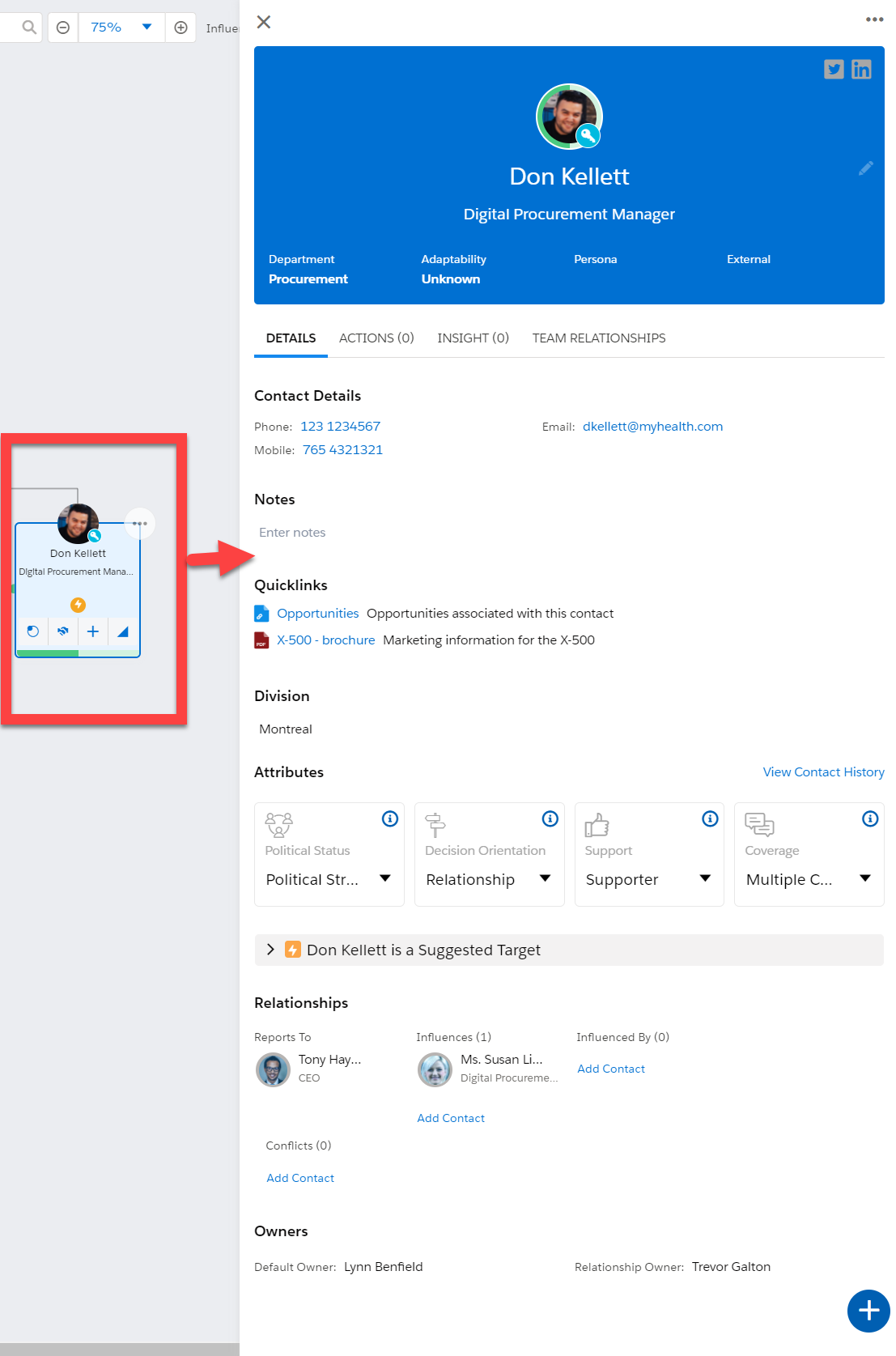Click the Decision Orientation signpost icon
The image size is (896, 1356).
pyautogui.click(x=435, y=824)
